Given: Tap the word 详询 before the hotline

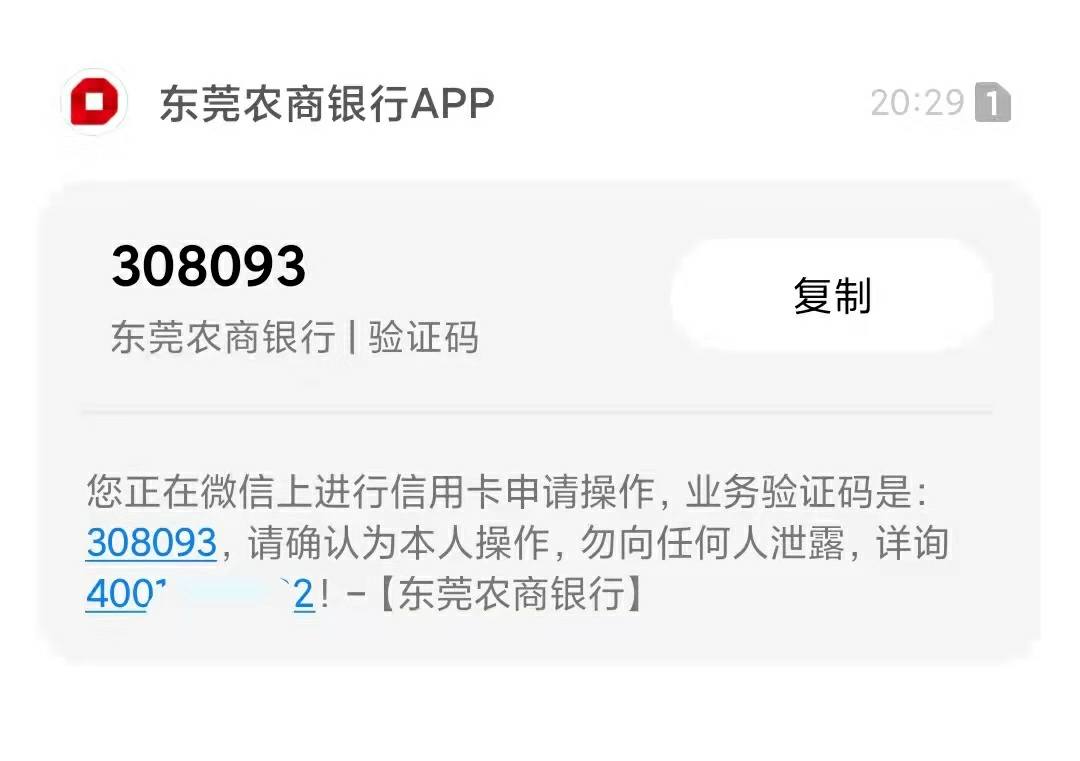Looking at the screenshot, I should [913, 543].
